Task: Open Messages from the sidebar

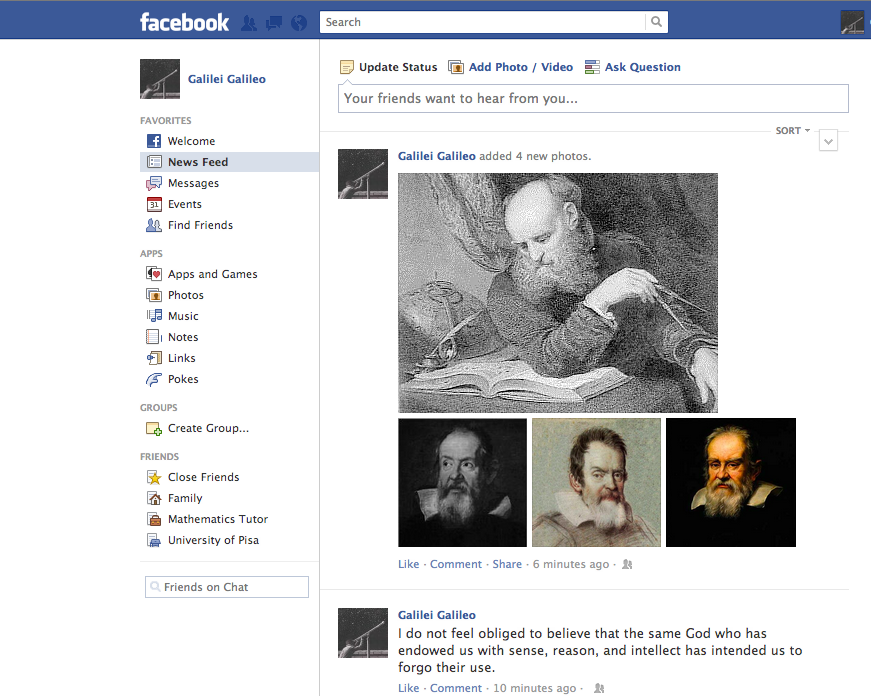Action: point(193,183)
